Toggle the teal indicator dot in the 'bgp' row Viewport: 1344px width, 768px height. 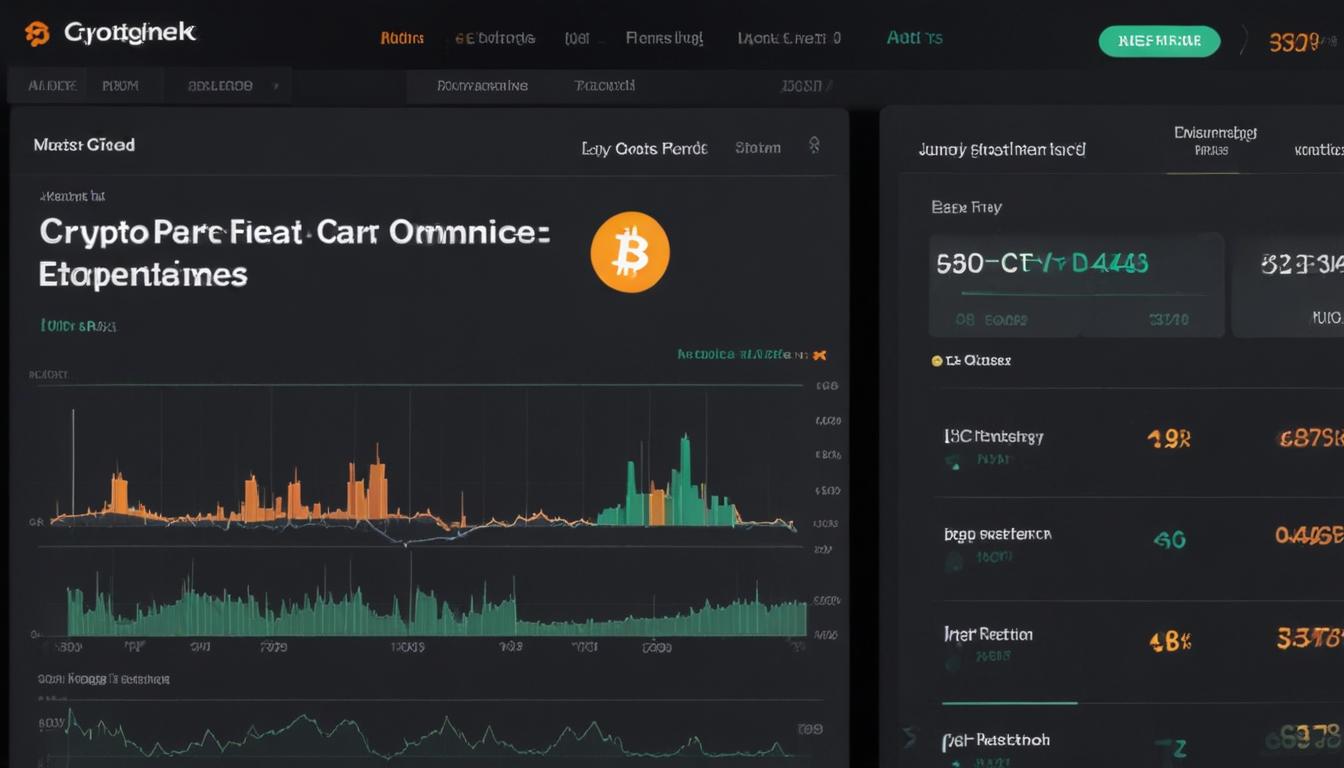coord(953,560)
